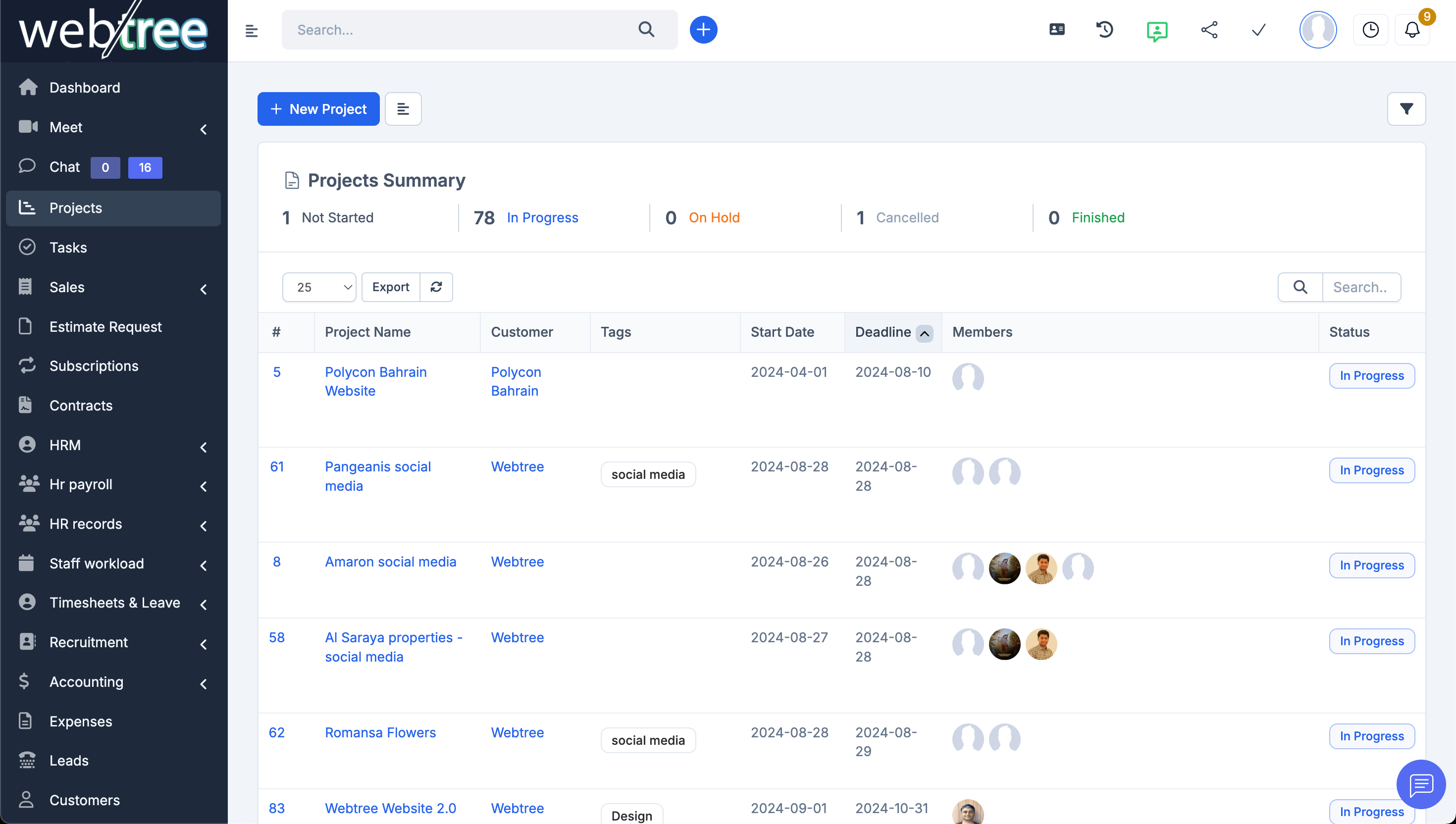Image resolution: width=1456 pixels, height=824 pixels.
Task: Open Customers in sidebar
Action: 113,800
